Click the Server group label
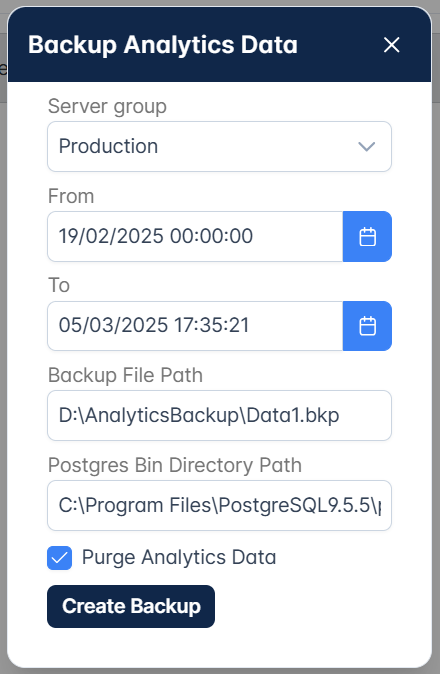The height and width of the screenshot is (674, 440). tap(107, 107)
